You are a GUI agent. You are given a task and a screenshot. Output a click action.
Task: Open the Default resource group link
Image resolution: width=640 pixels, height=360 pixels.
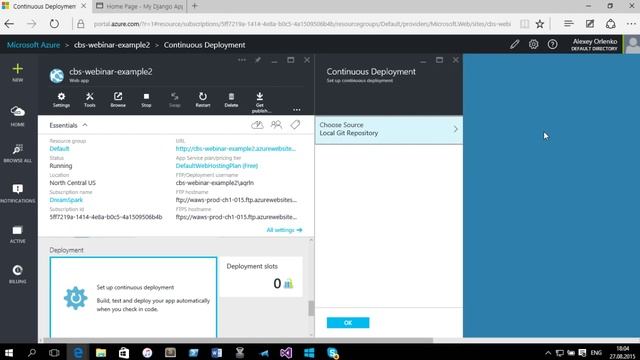pos(59,149)
